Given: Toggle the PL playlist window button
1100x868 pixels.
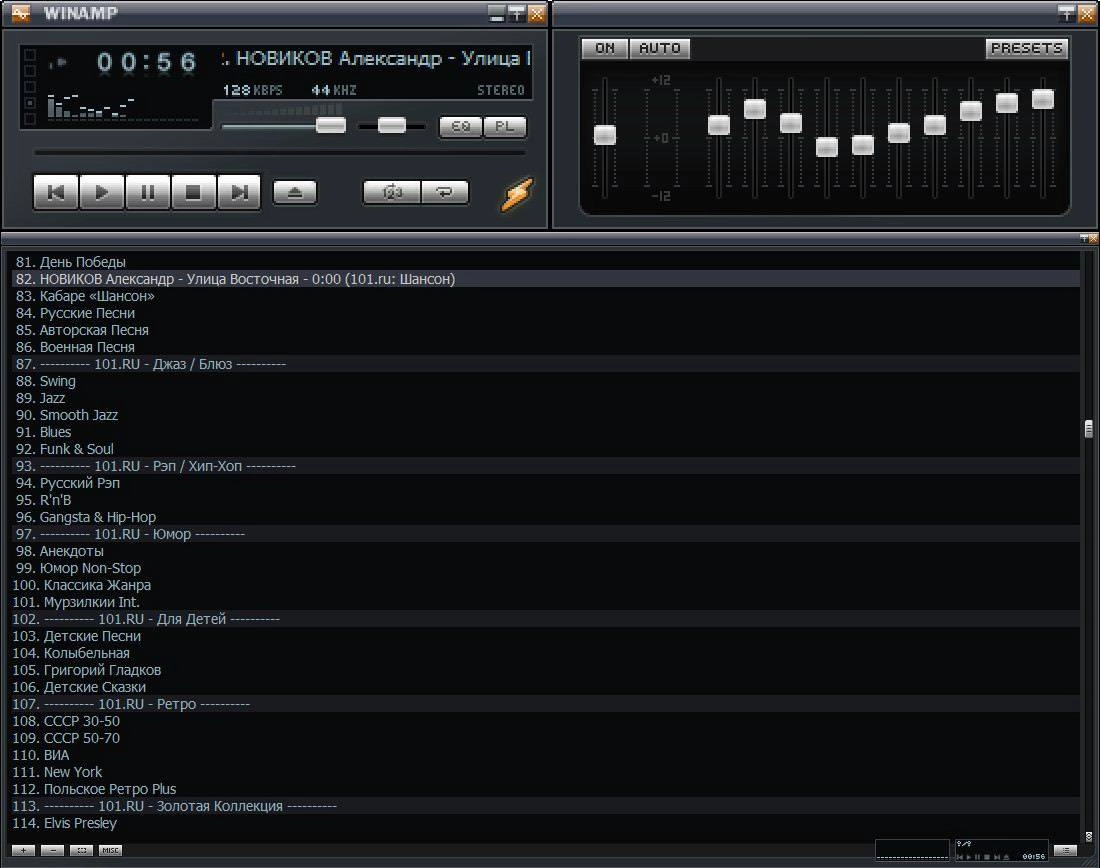Looking at the screenshot, I should [x=504, y=126].
